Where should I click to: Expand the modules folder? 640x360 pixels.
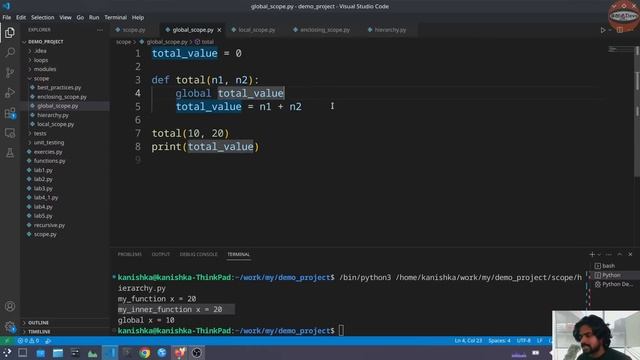coord(44,69)
